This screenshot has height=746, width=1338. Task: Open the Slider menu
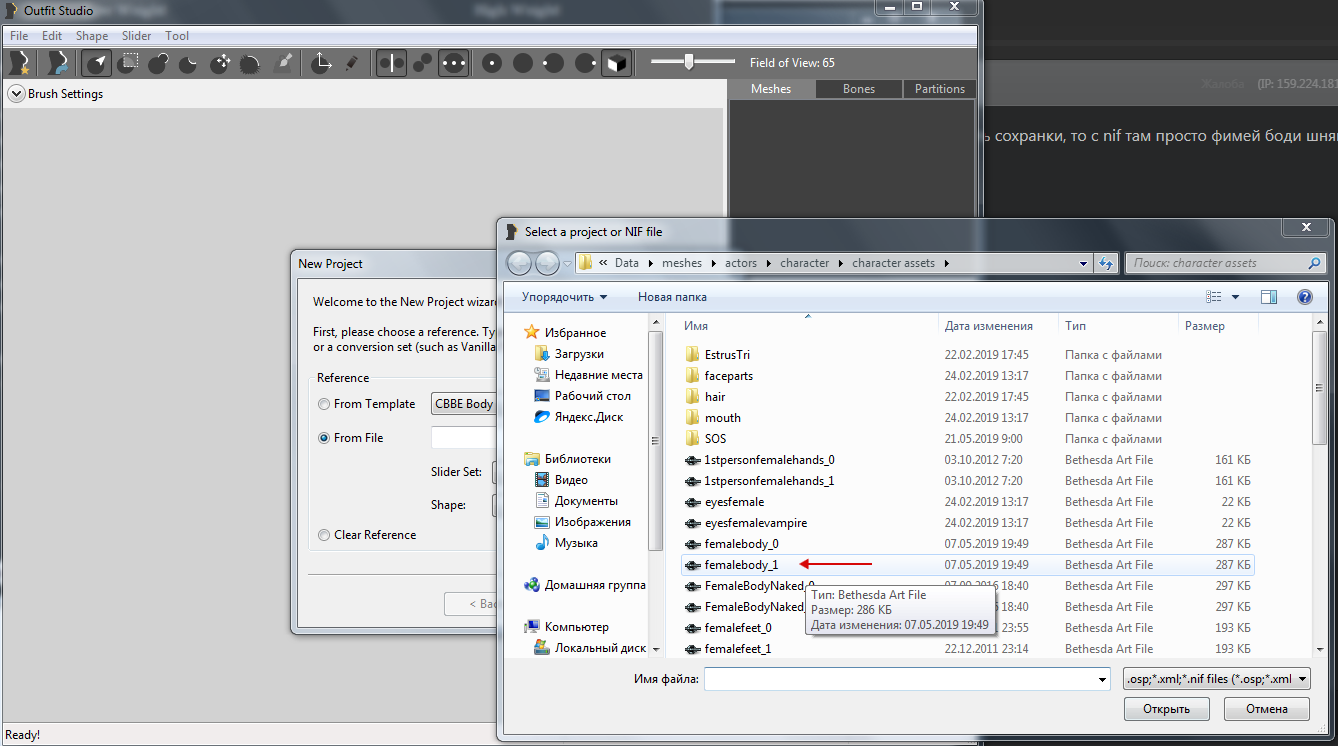[136, 36]
